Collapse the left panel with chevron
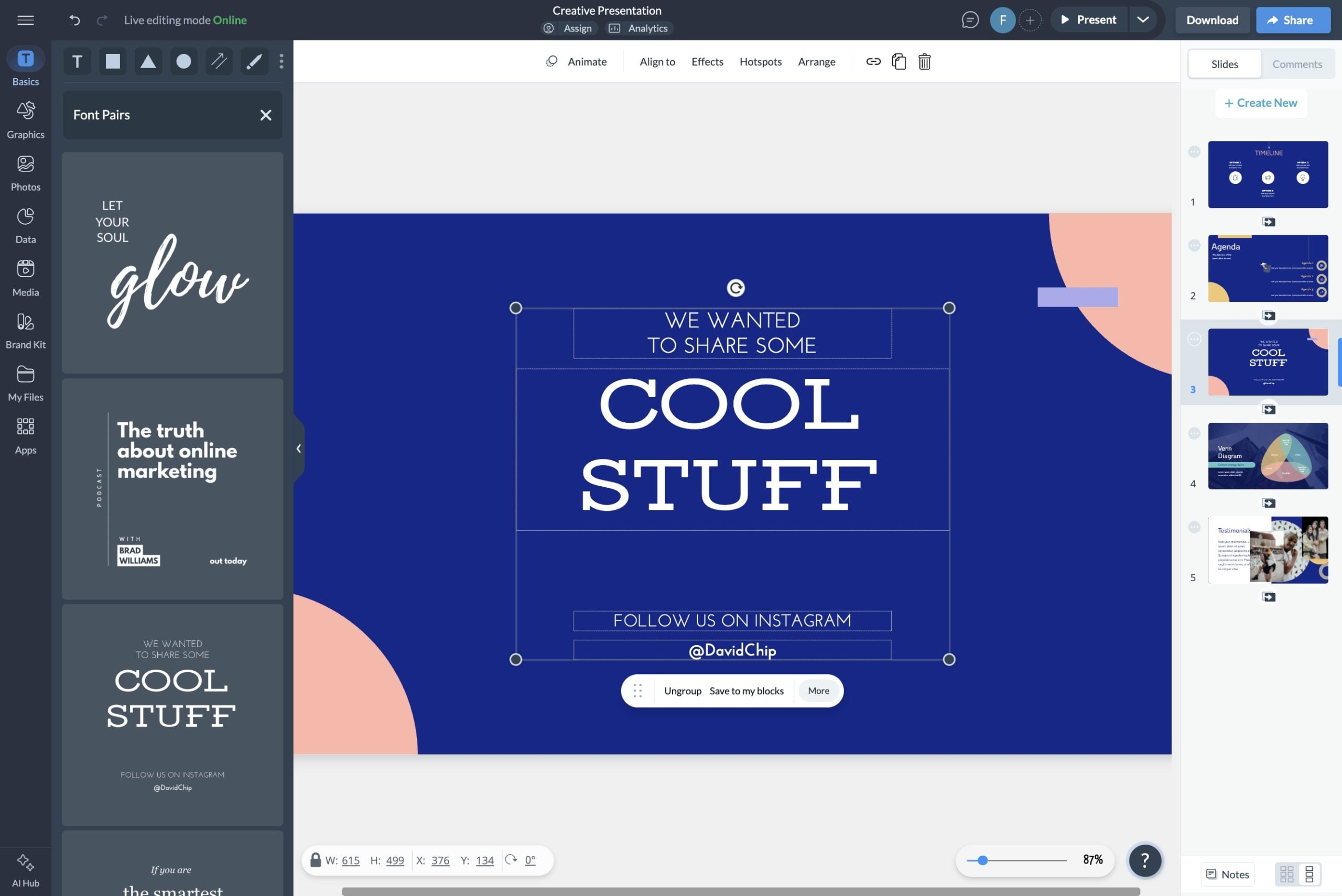The image size is (1342, 896). click(299, 448)
